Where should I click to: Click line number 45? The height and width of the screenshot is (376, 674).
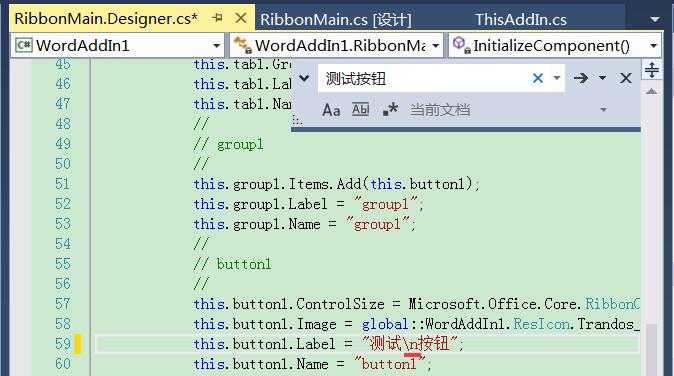[x=63, y=64]
